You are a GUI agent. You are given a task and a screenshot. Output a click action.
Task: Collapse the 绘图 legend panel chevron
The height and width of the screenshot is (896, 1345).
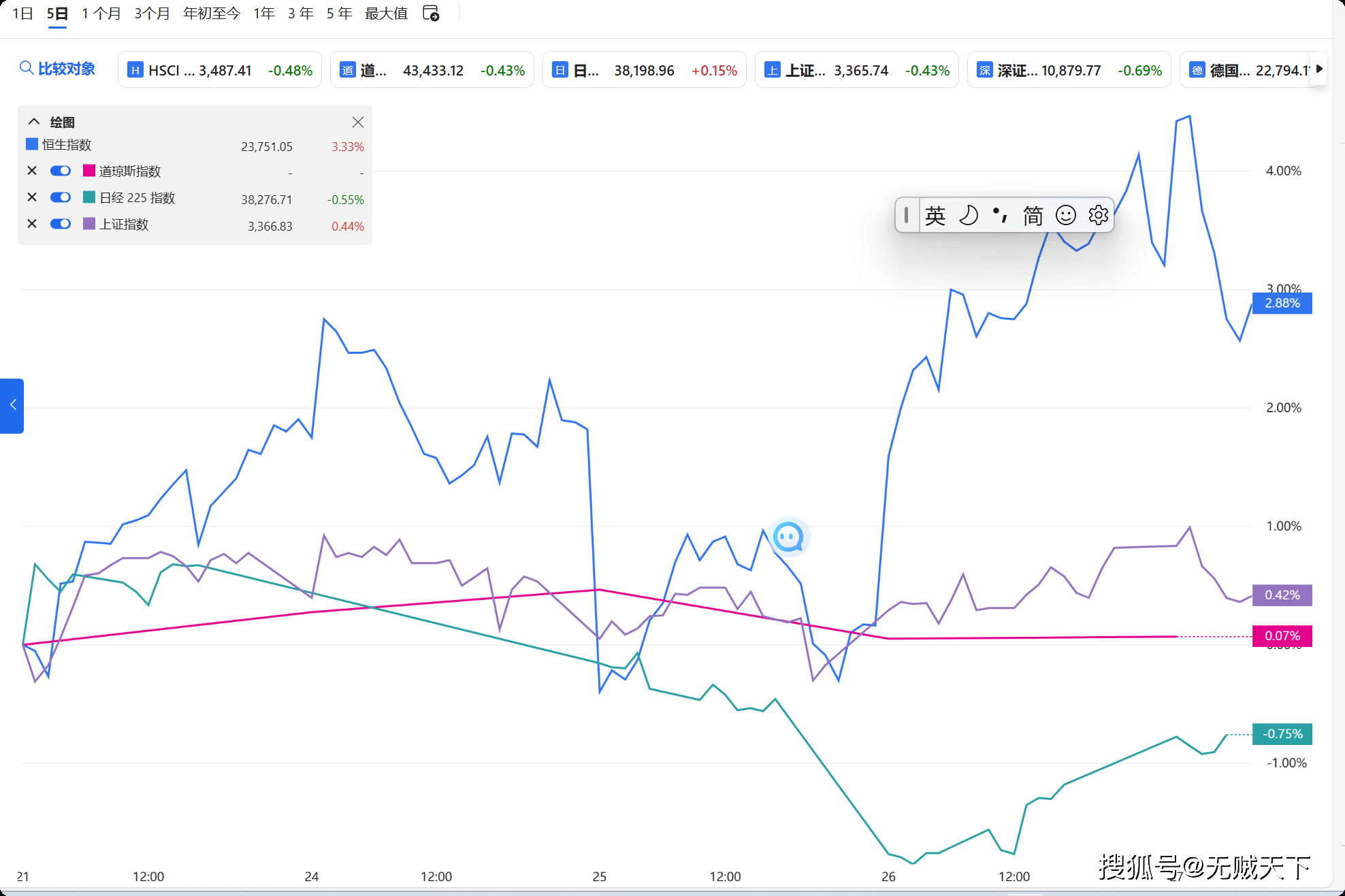(x=33, y=122)
